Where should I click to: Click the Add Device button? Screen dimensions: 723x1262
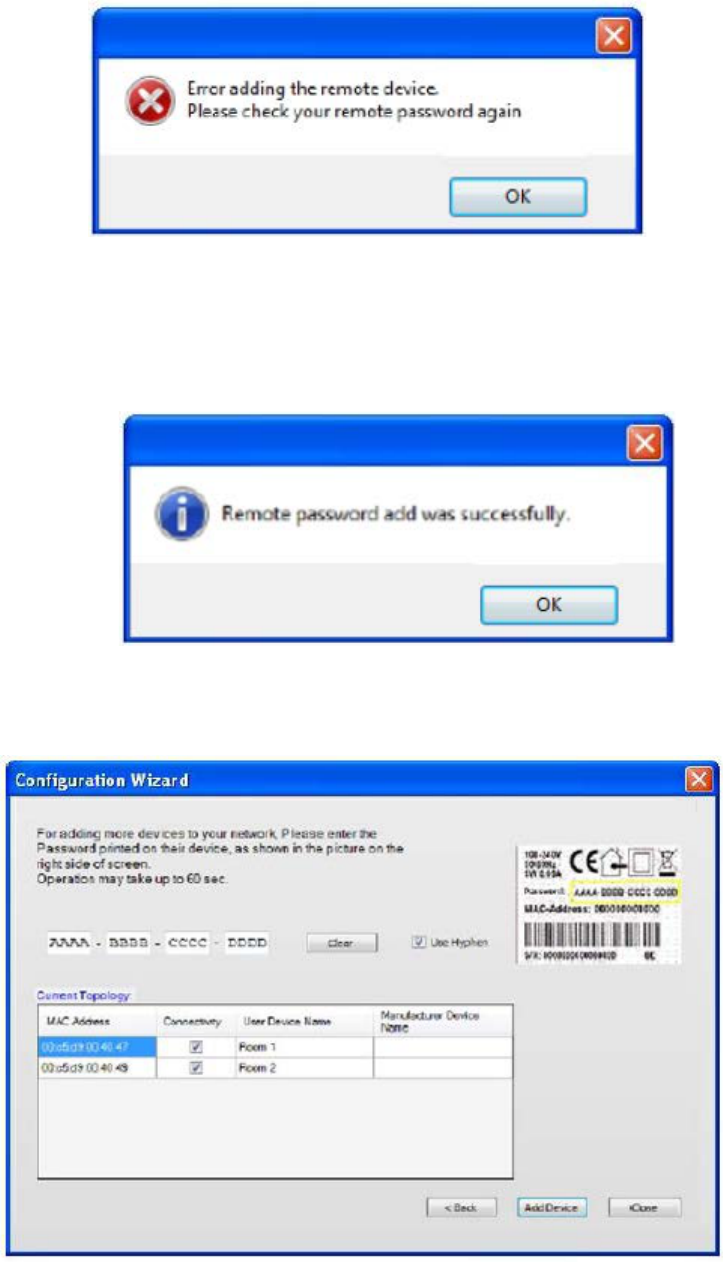tap(552, 1207)
